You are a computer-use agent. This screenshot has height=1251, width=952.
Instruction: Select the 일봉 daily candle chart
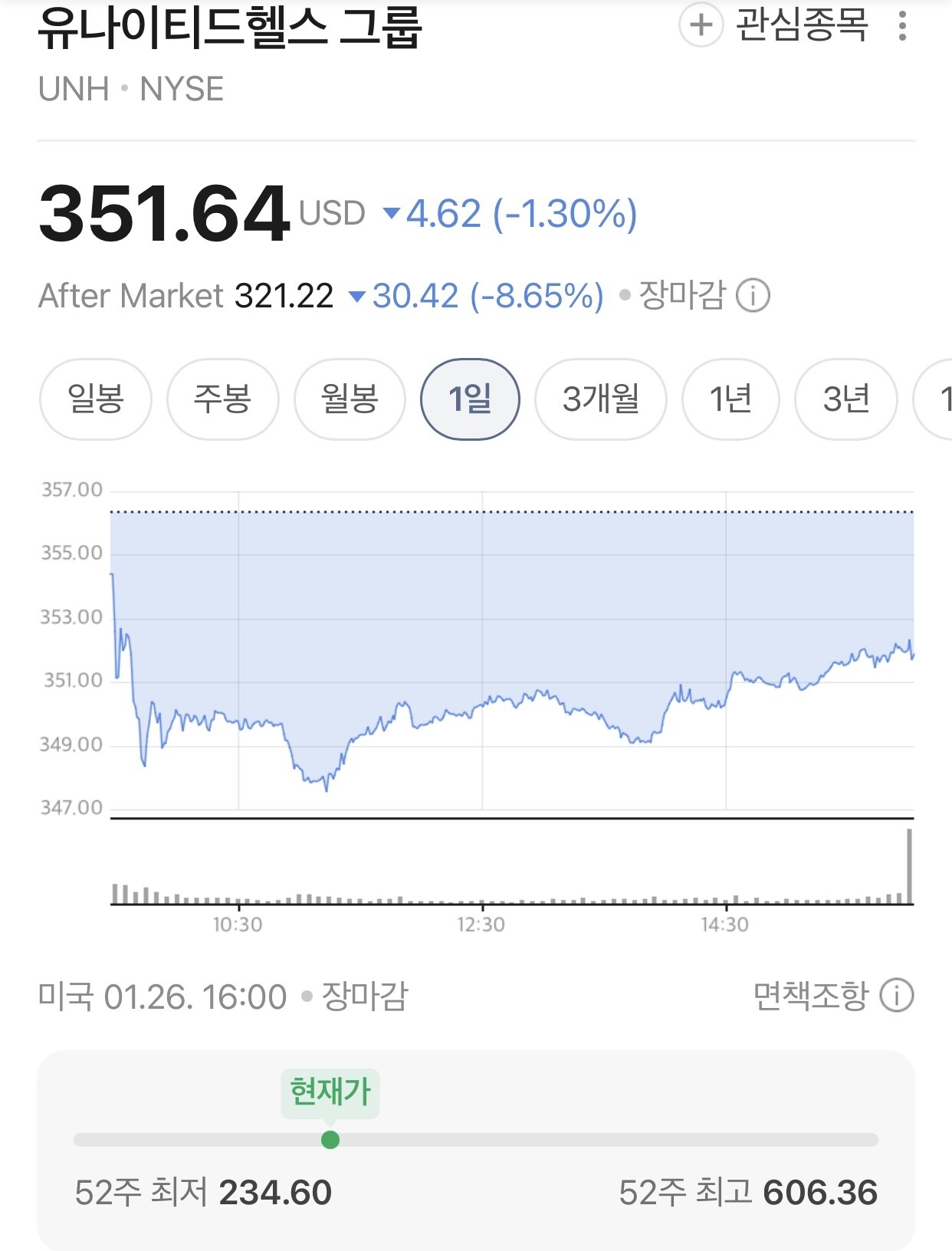pyautogui.click(x=96, y=399)
